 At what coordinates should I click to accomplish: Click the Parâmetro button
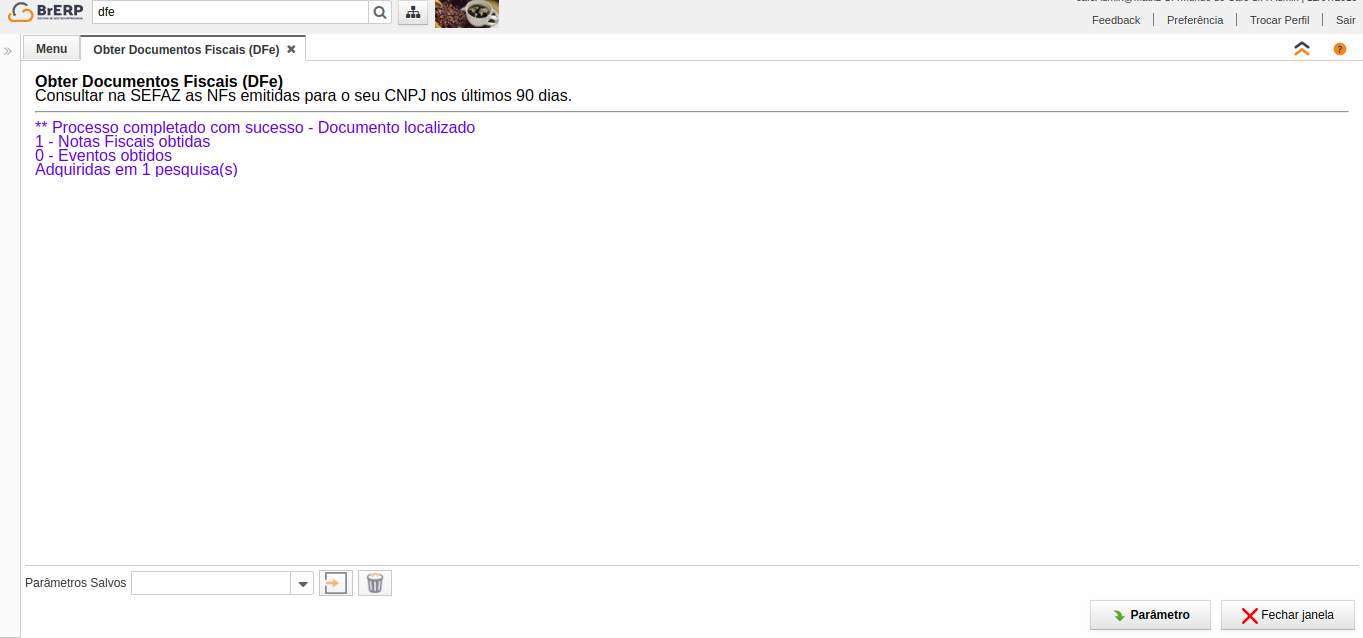pyautogui.click(x=1150, y=615)
